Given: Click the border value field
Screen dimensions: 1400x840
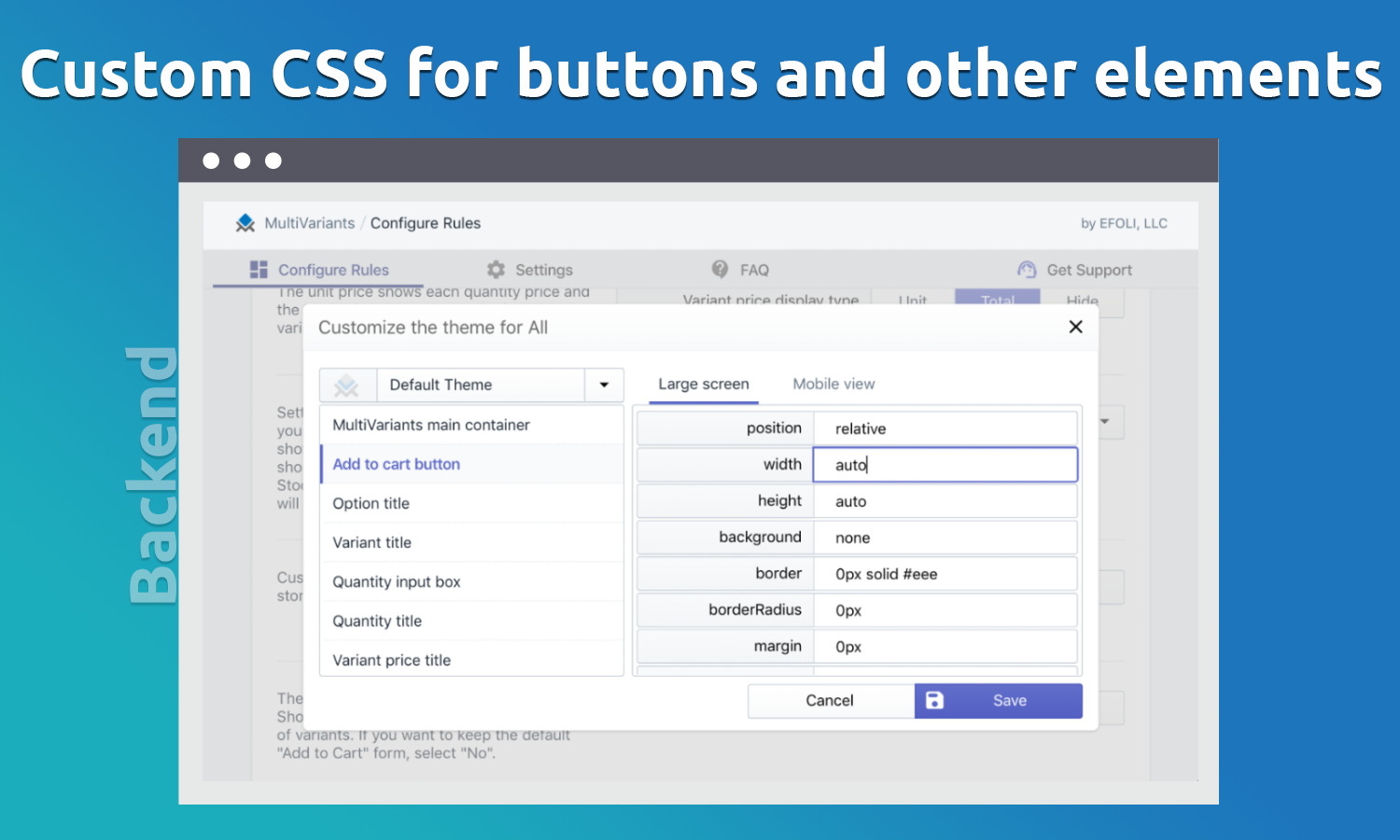Looking at the screenshot, I should (x=945, y=574).
